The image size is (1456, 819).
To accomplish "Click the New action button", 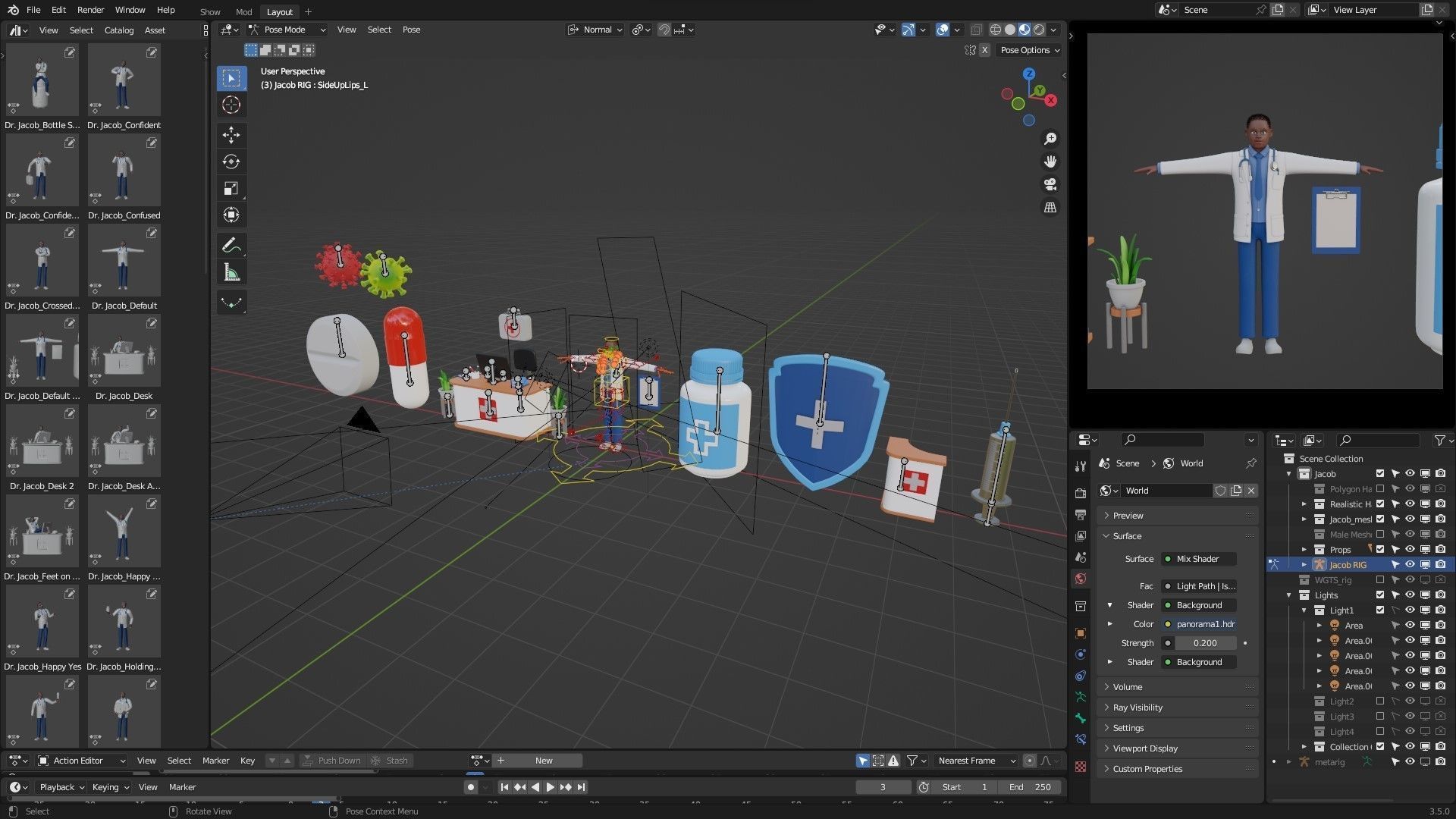I will [x=544, y=761].
